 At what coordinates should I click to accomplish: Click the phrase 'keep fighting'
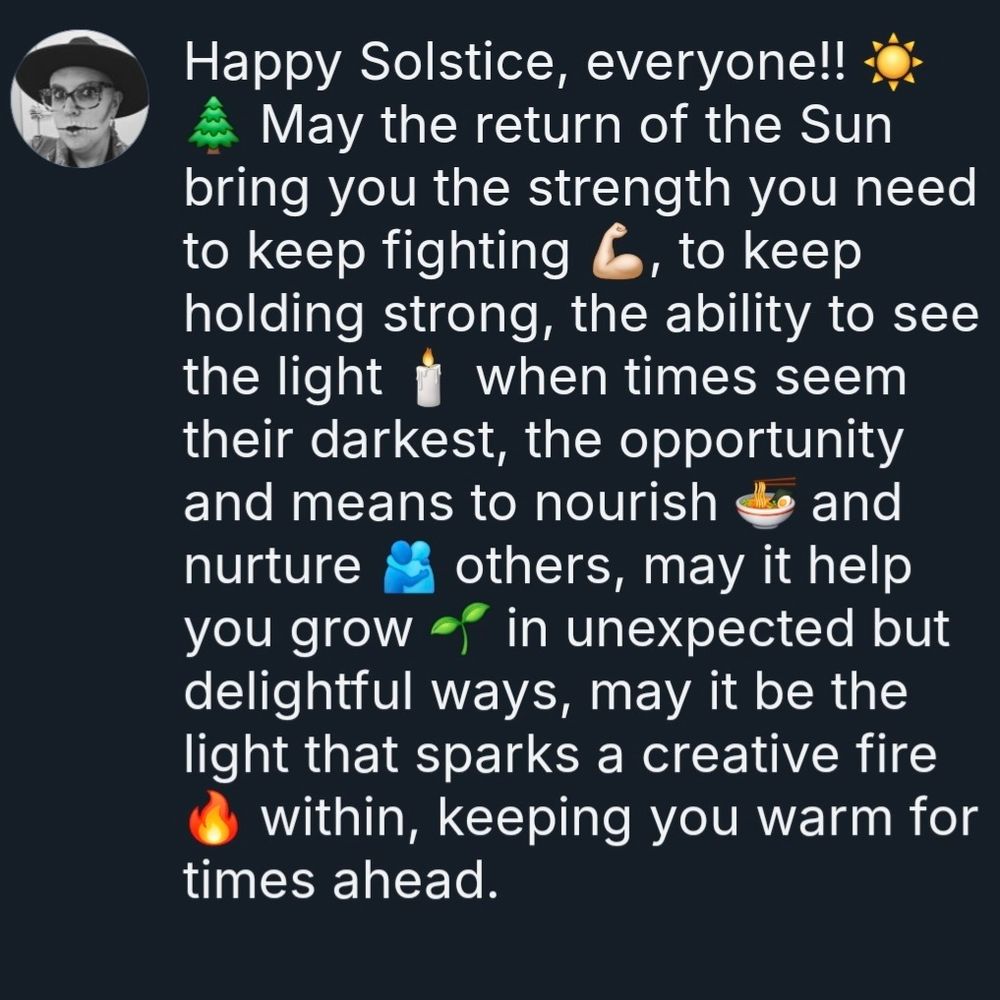point(408,252)
